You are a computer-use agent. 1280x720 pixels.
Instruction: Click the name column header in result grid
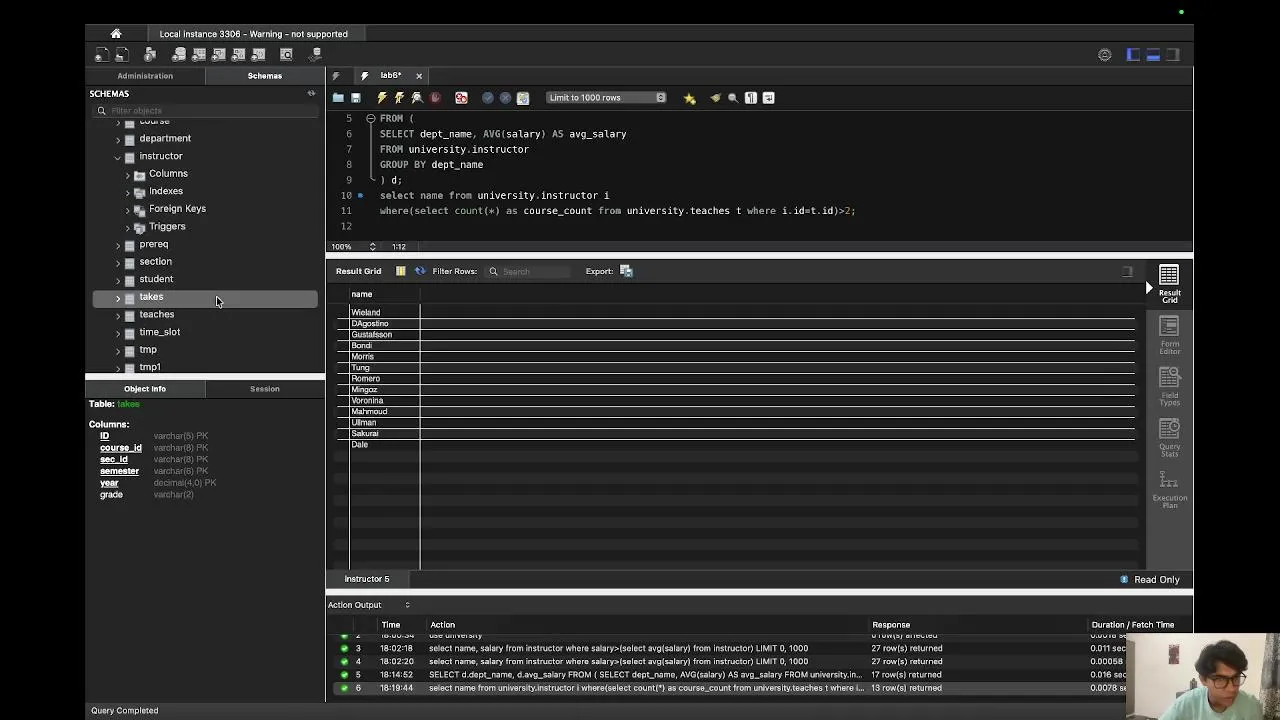click(x=385, y=294)
